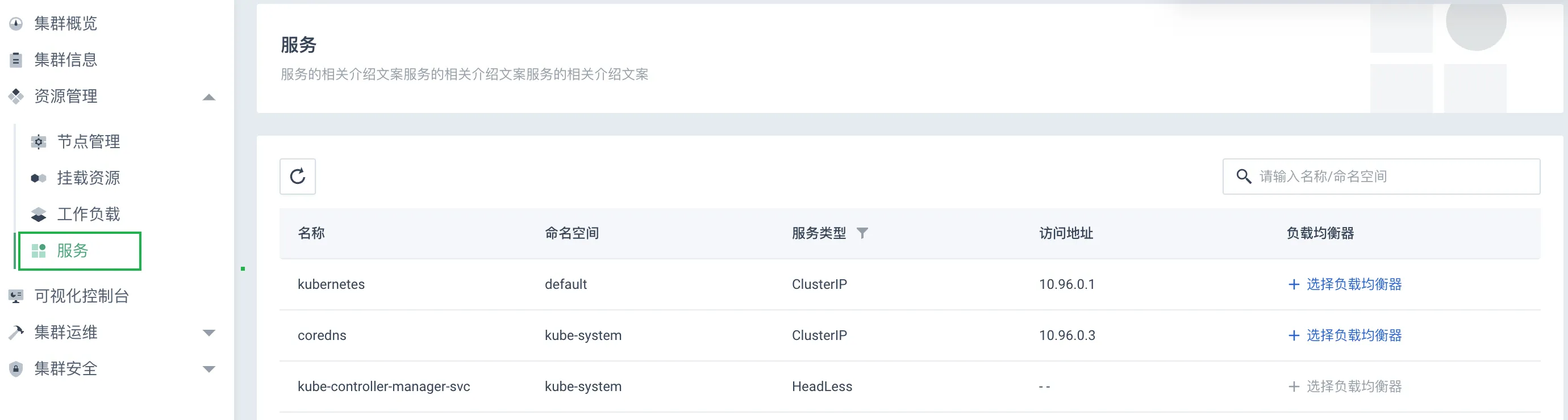Click plus icon in kube-controller-manager-svc row
Image resolution: width=1568 pixels, height=420 pixels.
pyautogui.click(x=1294, y=387)
